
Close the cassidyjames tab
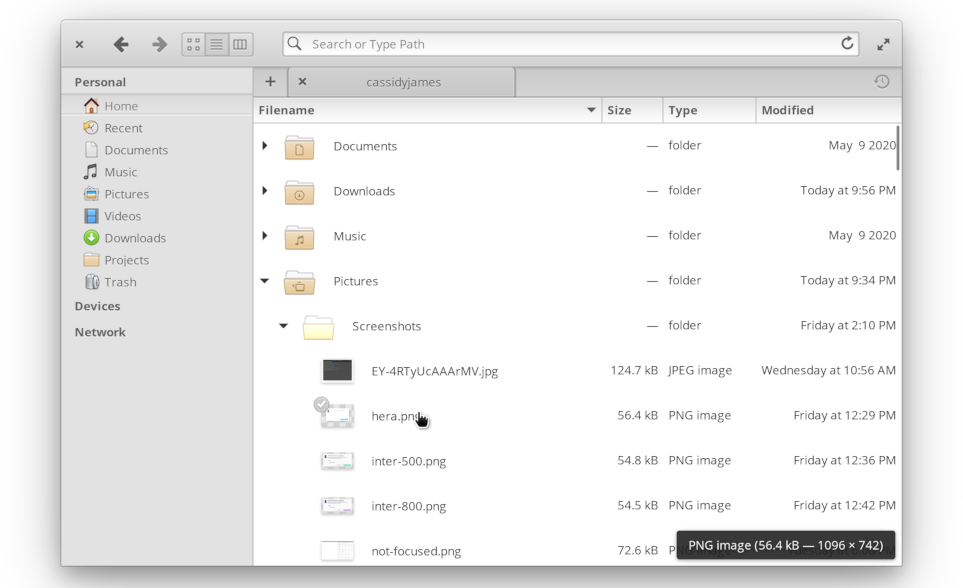[x=302, y=82]
